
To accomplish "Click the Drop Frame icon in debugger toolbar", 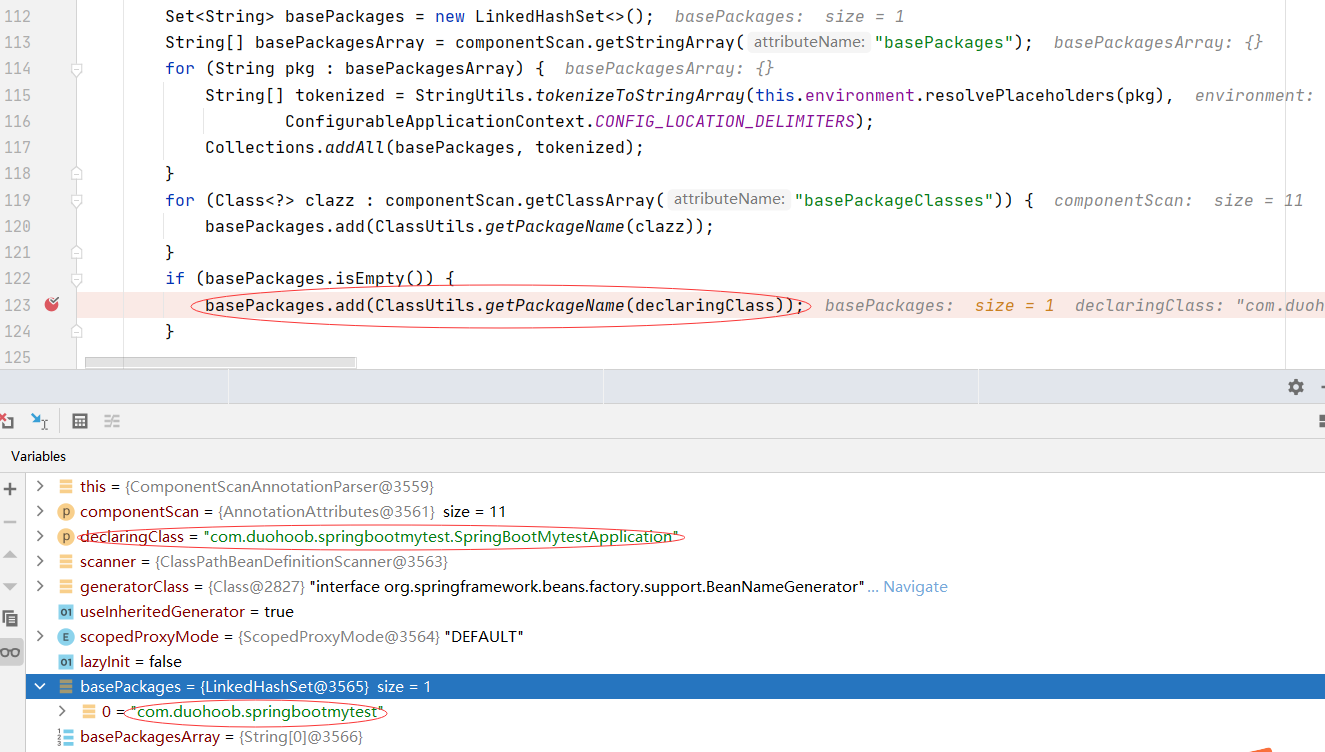I will [x=6, y=421].
